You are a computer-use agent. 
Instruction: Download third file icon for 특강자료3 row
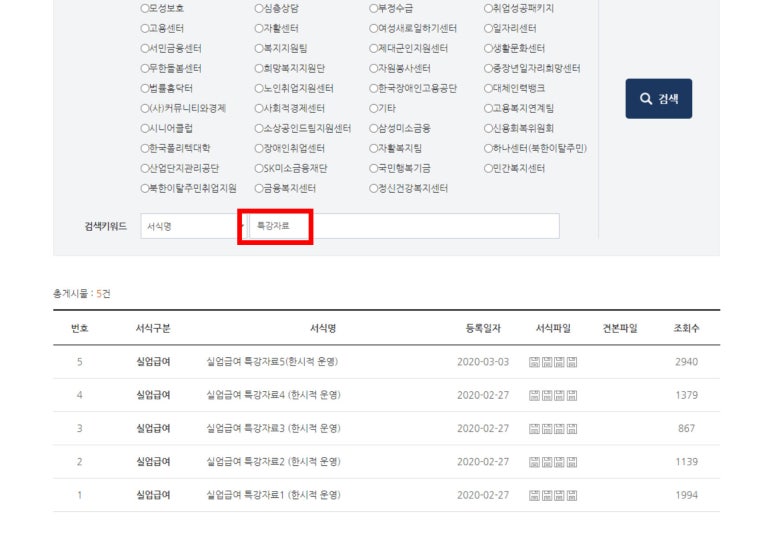pyautogui.click(x=559, y=429)
